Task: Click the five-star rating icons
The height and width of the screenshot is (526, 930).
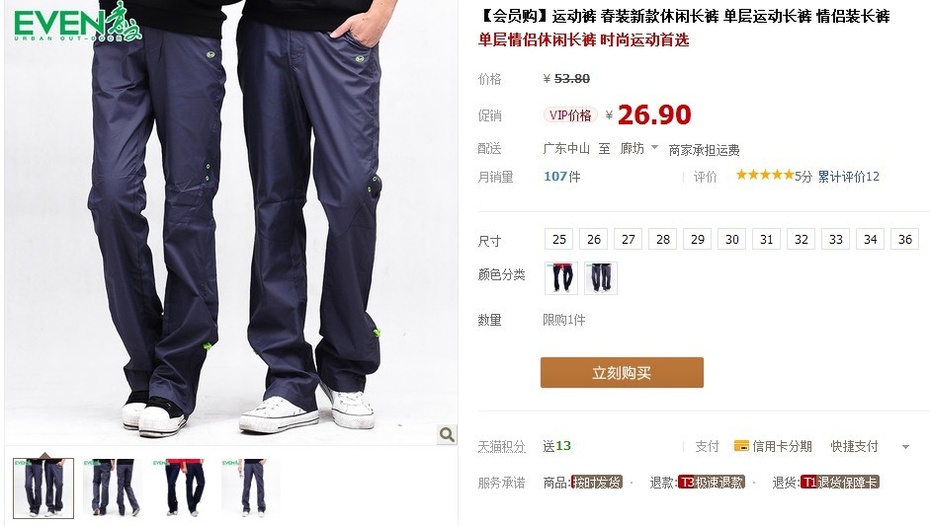Action: click(765, 175)
